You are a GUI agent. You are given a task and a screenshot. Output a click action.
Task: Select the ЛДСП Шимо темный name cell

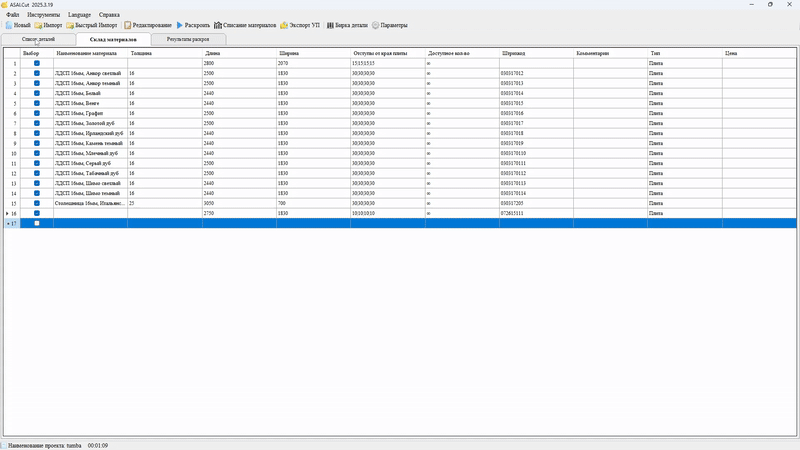coord(90,193)
